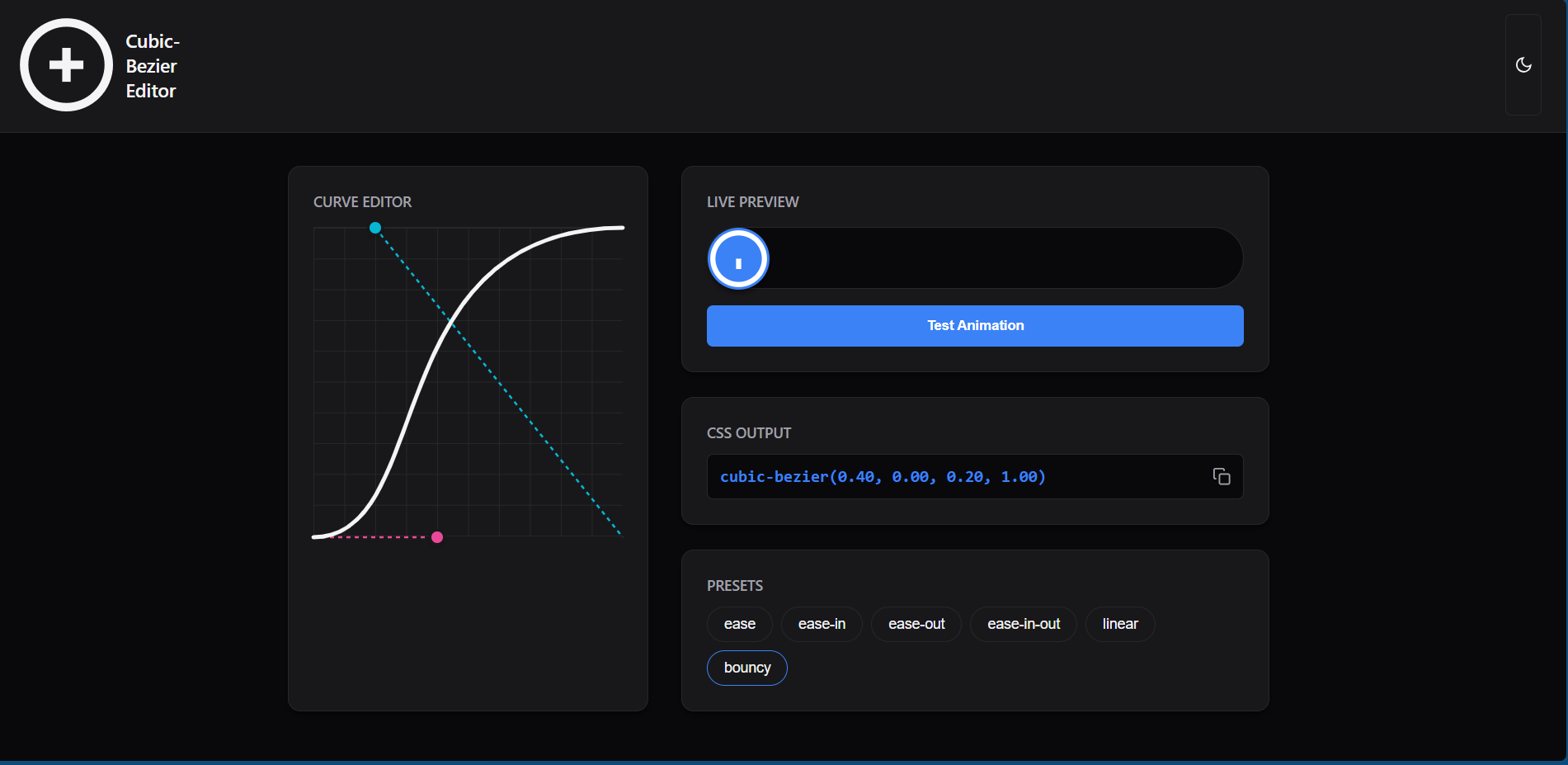
Task: Click the blue preview ball
Action: click(738, 258)
